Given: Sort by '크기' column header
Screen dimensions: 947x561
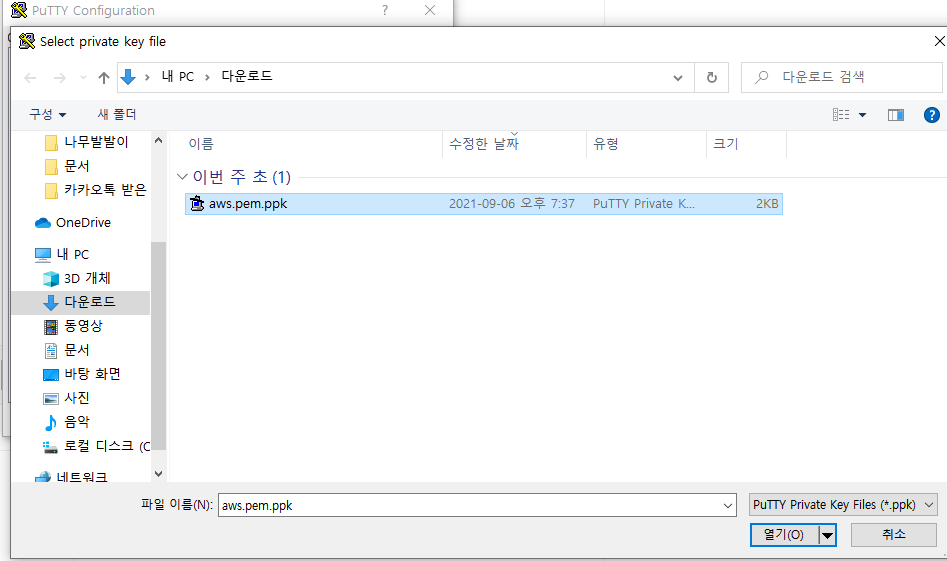Looking at the screenshot, I should coord(725,144).
